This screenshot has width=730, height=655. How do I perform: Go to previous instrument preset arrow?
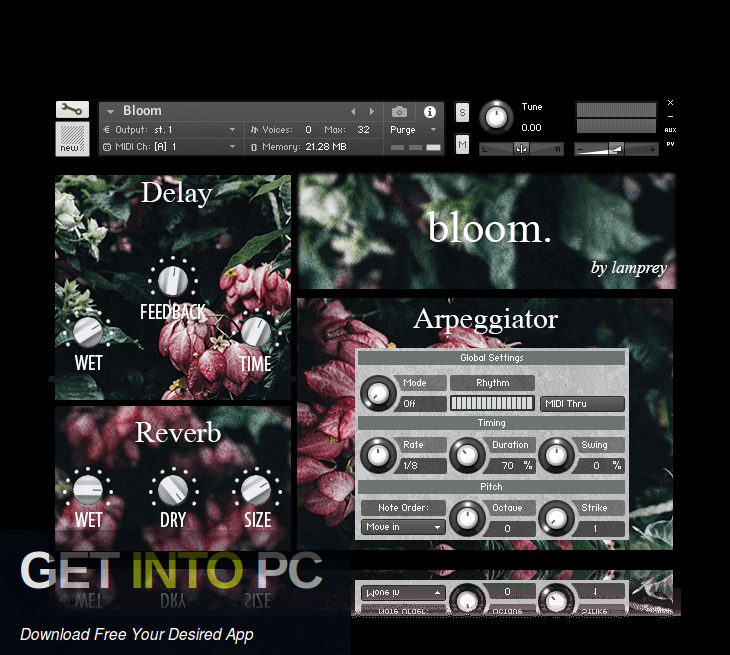(353, 112)
